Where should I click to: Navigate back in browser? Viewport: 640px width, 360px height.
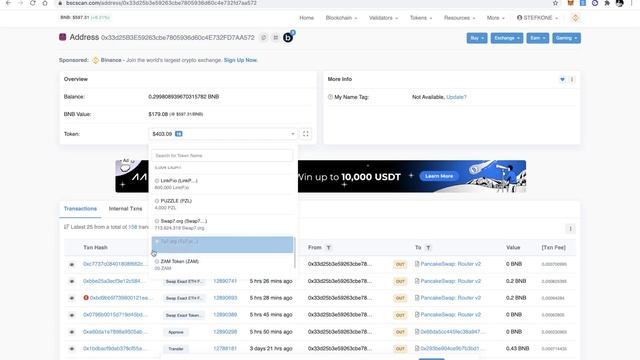click(x=8, y=3)
